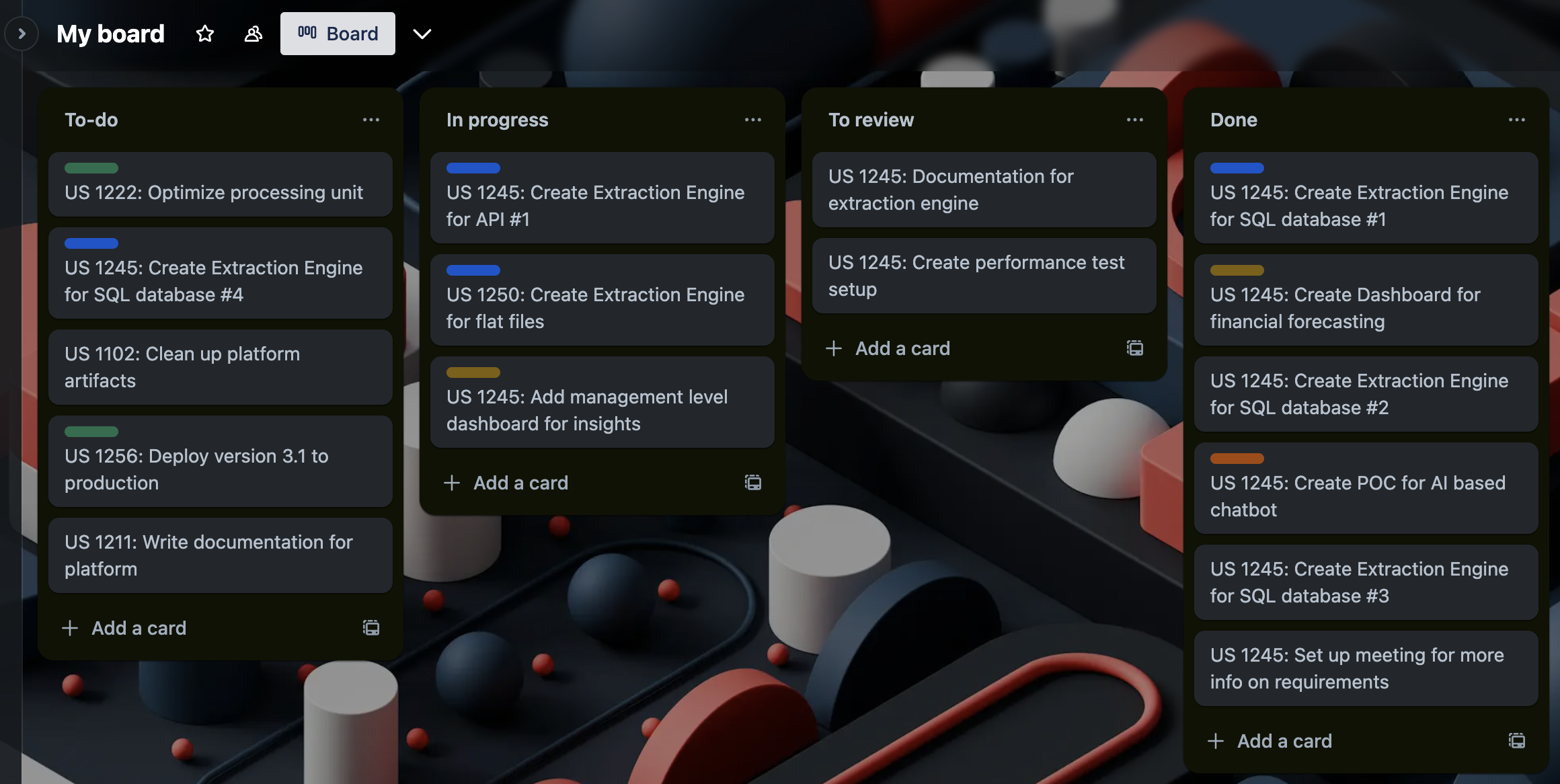Click the My board title
1560x784 pixels.
[x=110, y=34]
